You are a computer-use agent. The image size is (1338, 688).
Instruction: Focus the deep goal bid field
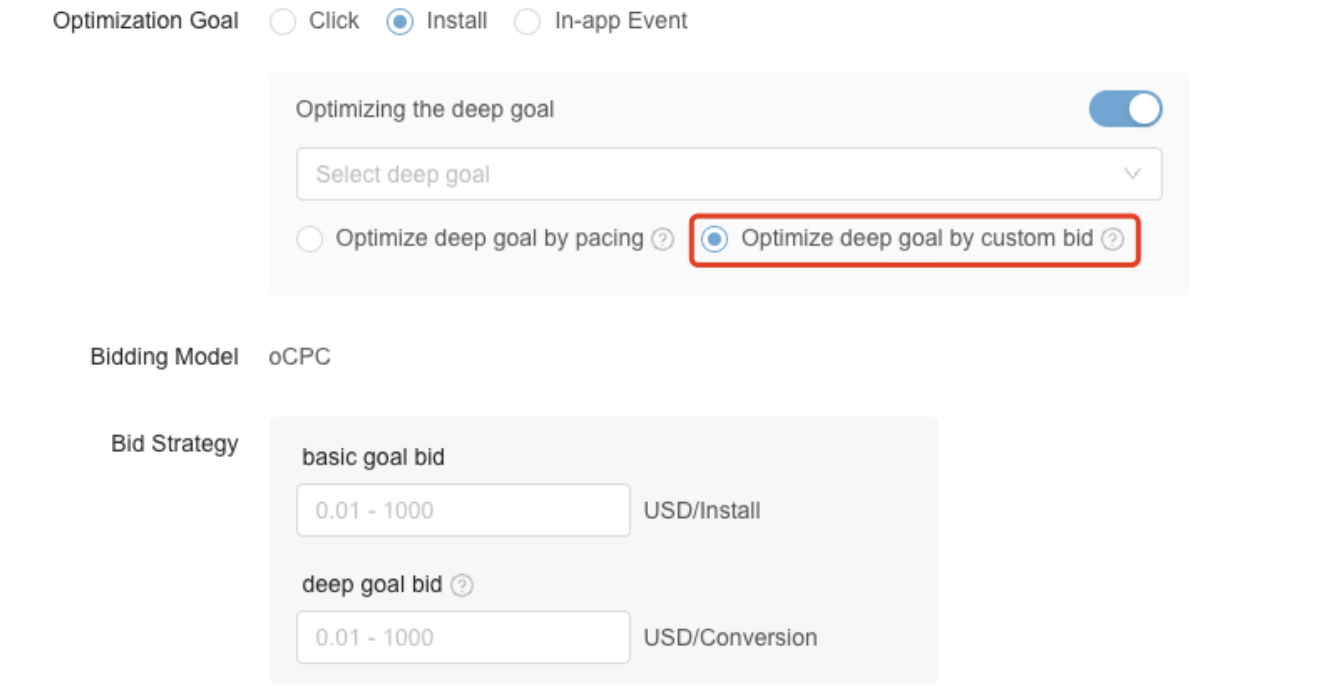464,637
